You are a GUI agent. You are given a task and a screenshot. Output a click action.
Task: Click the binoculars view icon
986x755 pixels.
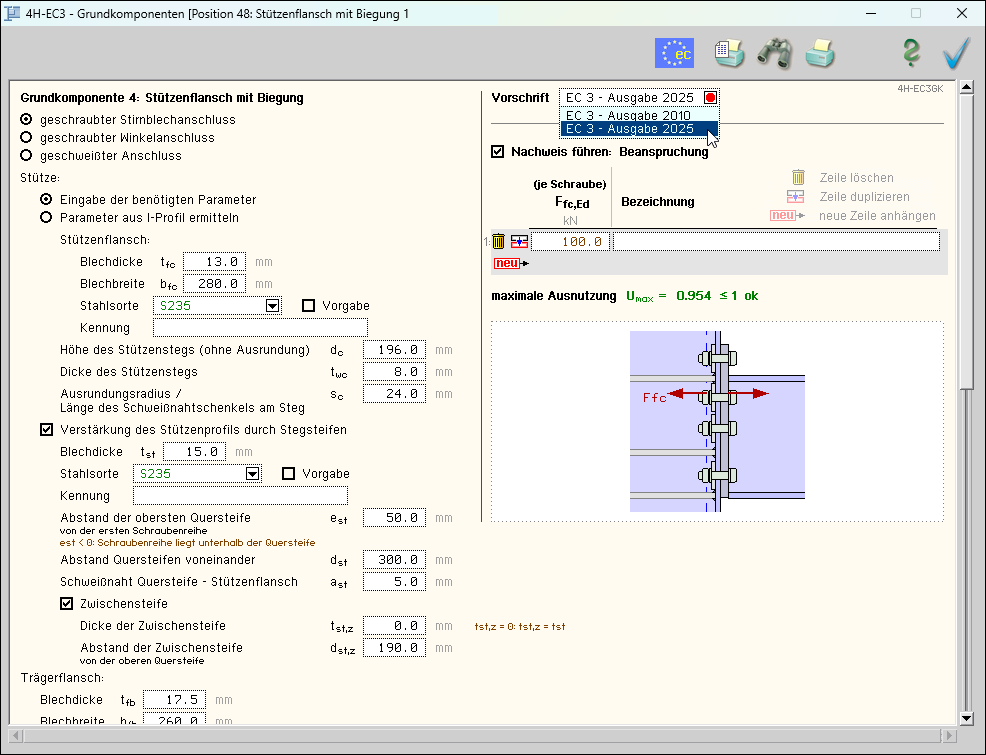[774, 53]
